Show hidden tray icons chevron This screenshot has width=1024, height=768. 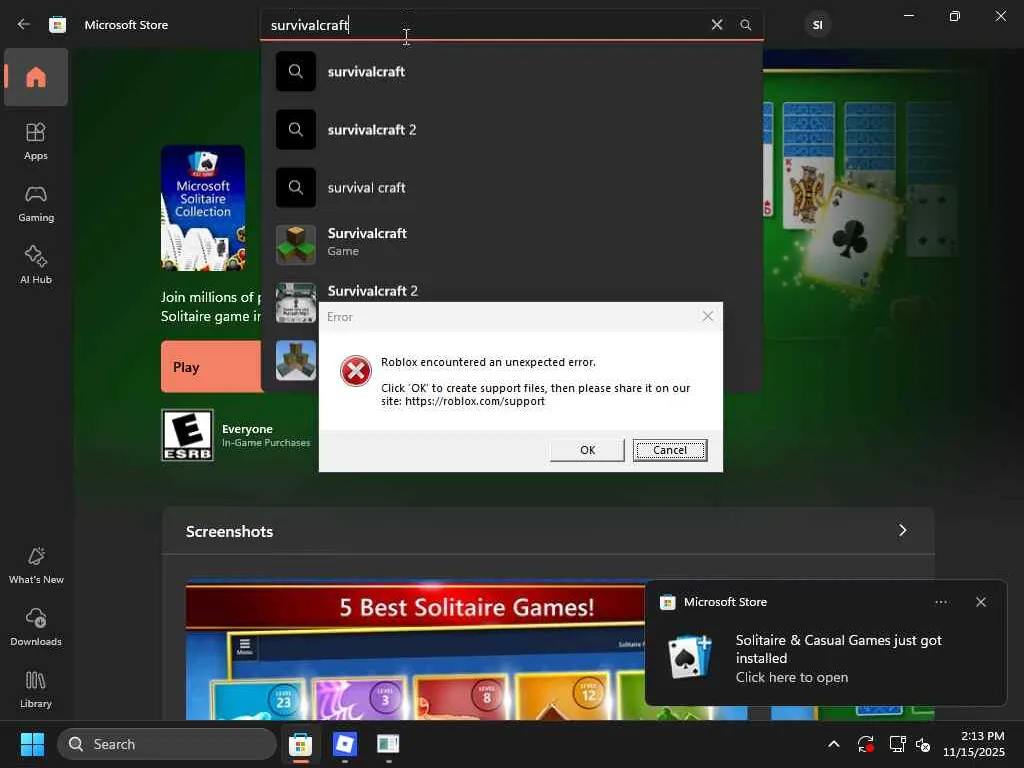click(x=834, y=744)
